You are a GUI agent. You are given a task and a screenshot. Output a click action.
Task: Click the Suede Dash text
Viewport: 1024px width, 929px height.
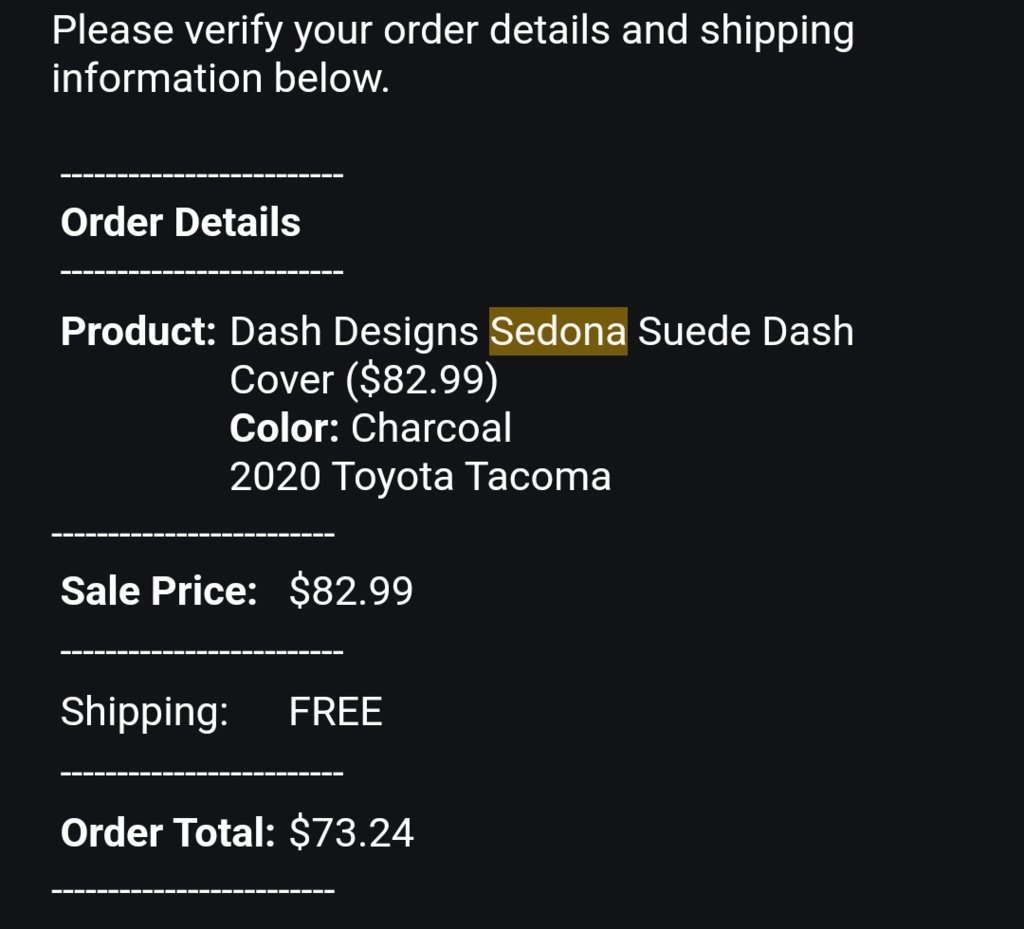tap(745, 331)
